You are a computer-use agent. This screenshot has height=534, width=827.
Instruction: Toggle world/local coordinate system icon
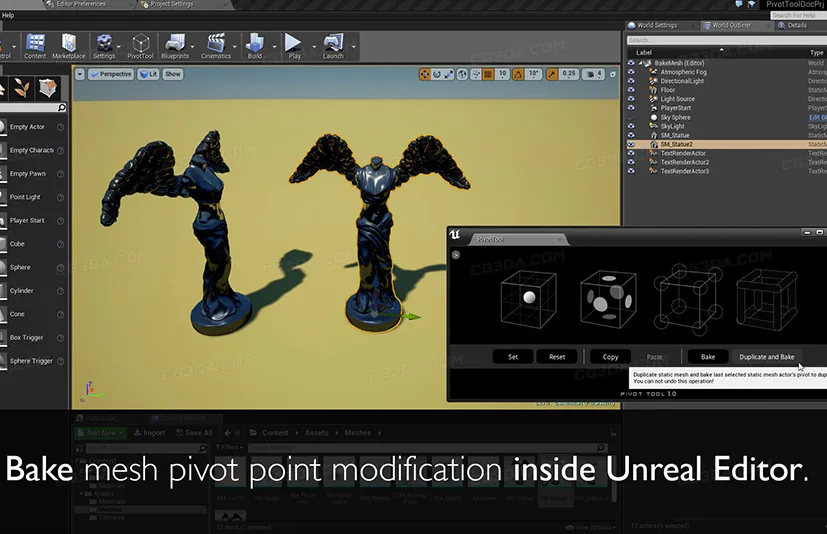(x=463, y=74)
